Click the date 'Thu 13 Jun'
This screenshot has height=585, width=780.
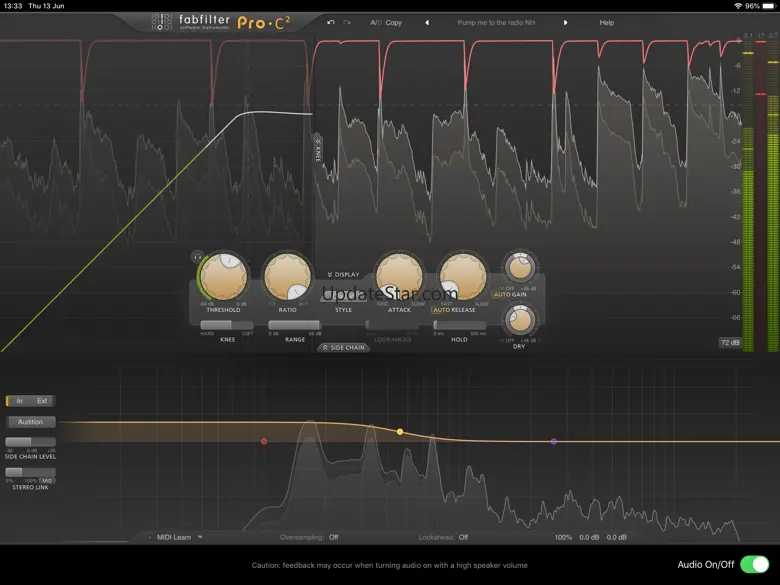46,6
